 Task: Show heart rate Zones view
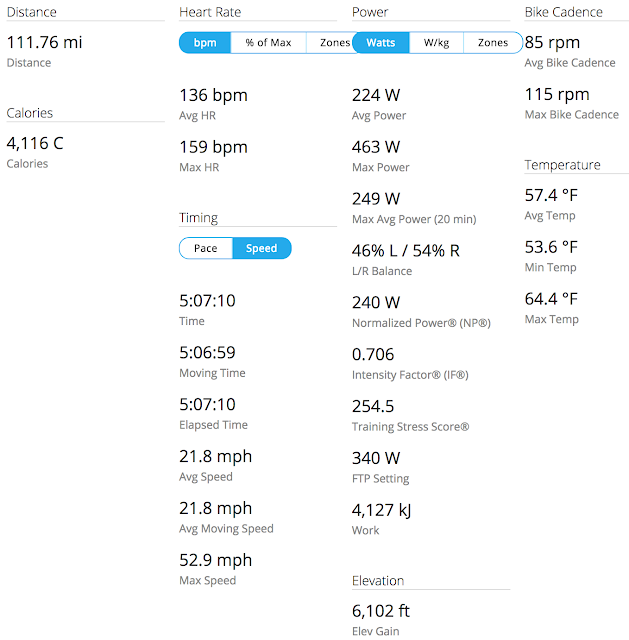pos(334,43)
